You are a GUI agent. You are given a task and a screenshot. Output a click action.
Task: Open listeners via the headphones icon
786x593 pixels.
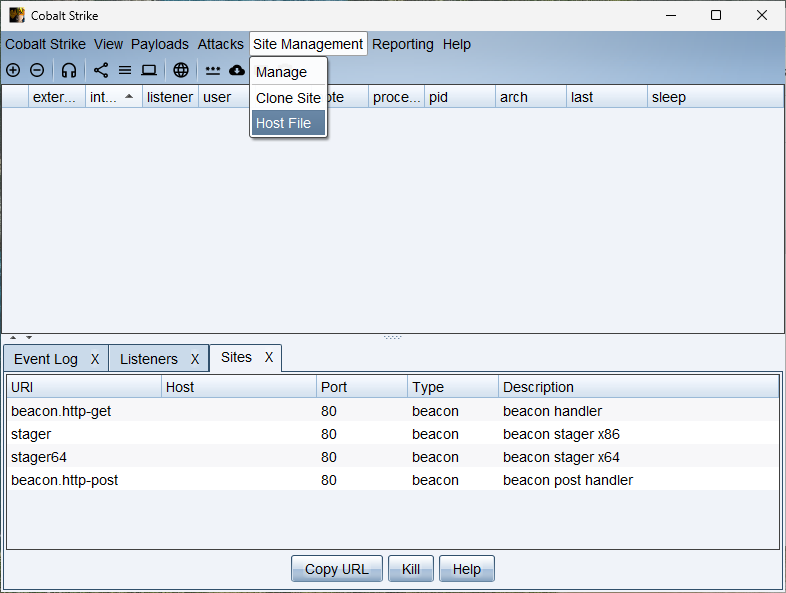(69, 70)
